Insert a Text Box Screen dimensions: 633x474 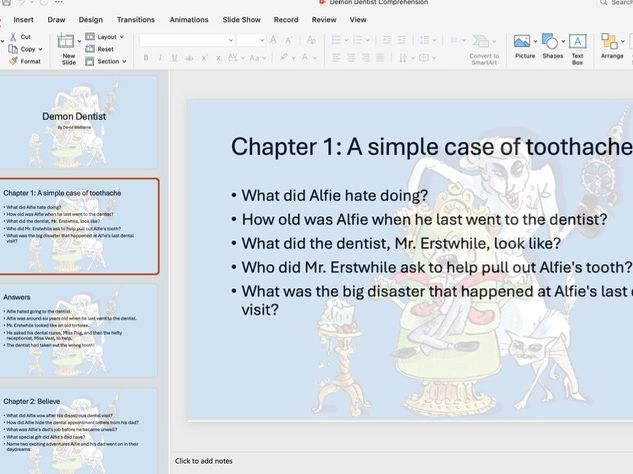click(x=578, y=49)
